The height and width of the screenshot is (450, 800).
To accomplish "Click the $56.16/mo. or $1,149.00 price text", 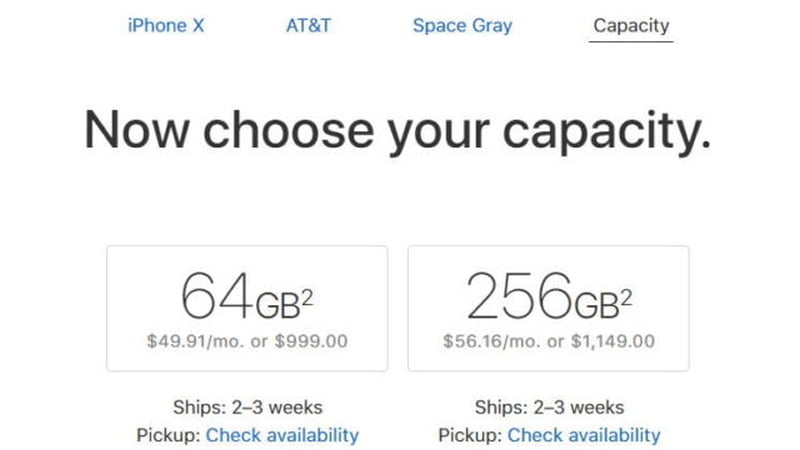I will tap(549, 341).
